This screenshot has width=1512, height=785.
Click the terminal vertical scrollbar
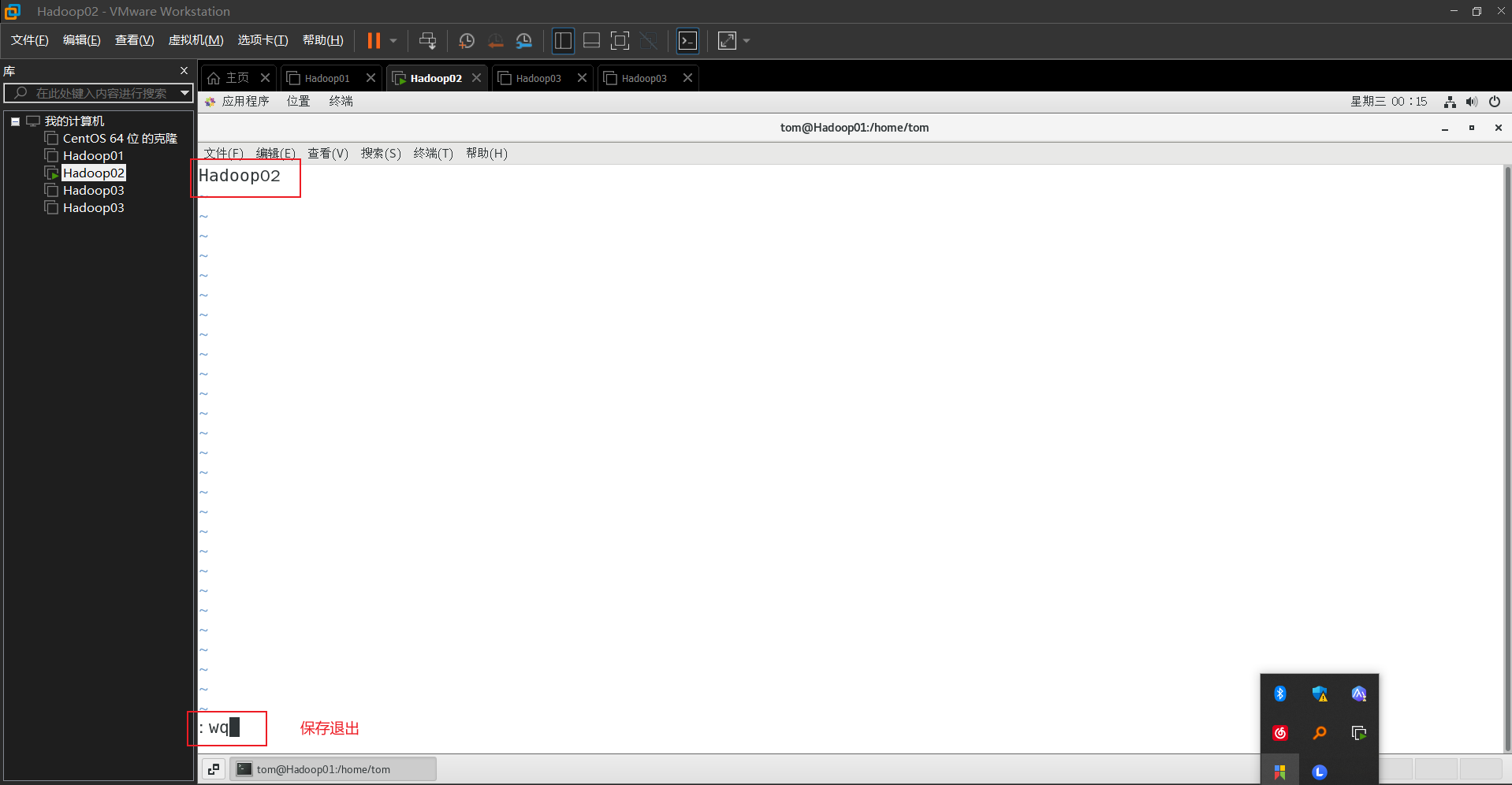pos(1507,457)
